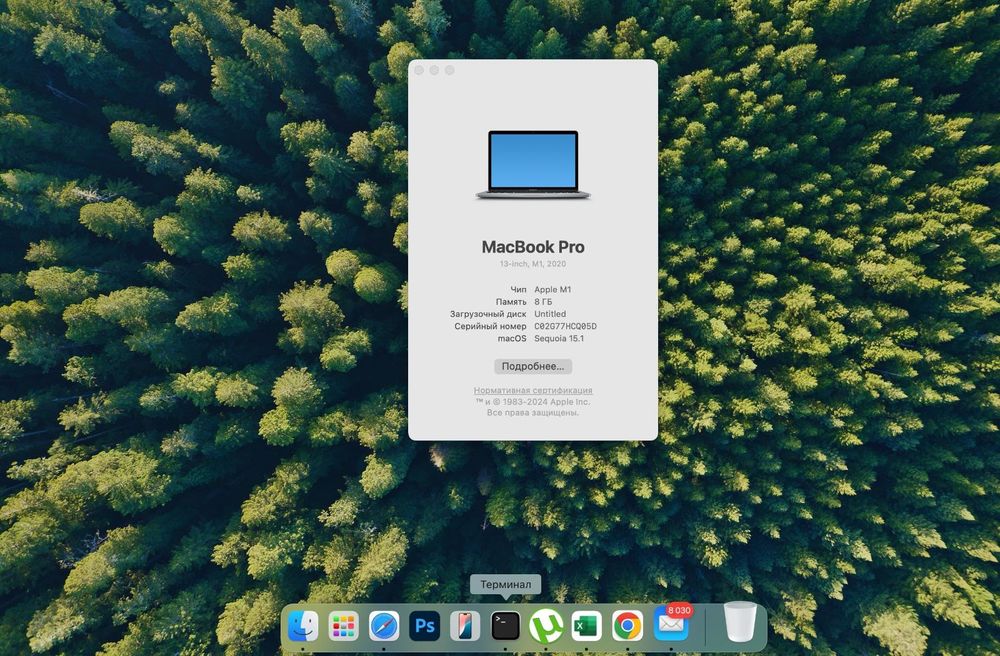Click the Подробнее... button

(533, 366)
